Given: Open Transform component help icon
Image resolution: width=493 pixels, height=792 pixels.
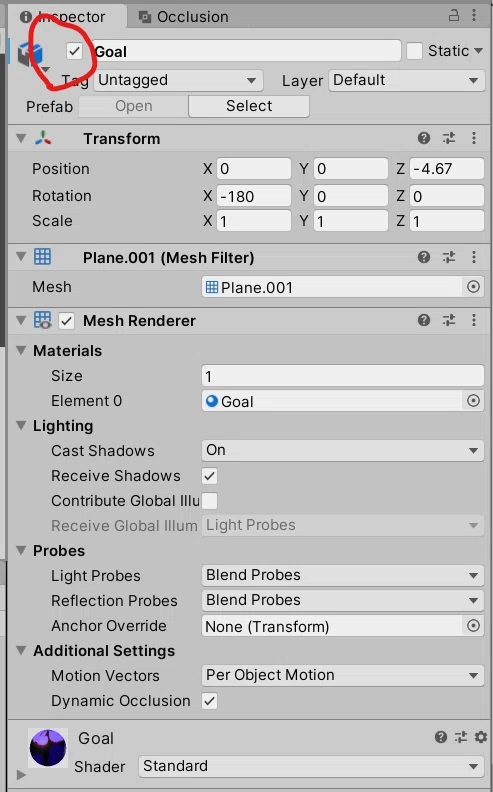Looking at the screenshot, I should click(424, 138).
